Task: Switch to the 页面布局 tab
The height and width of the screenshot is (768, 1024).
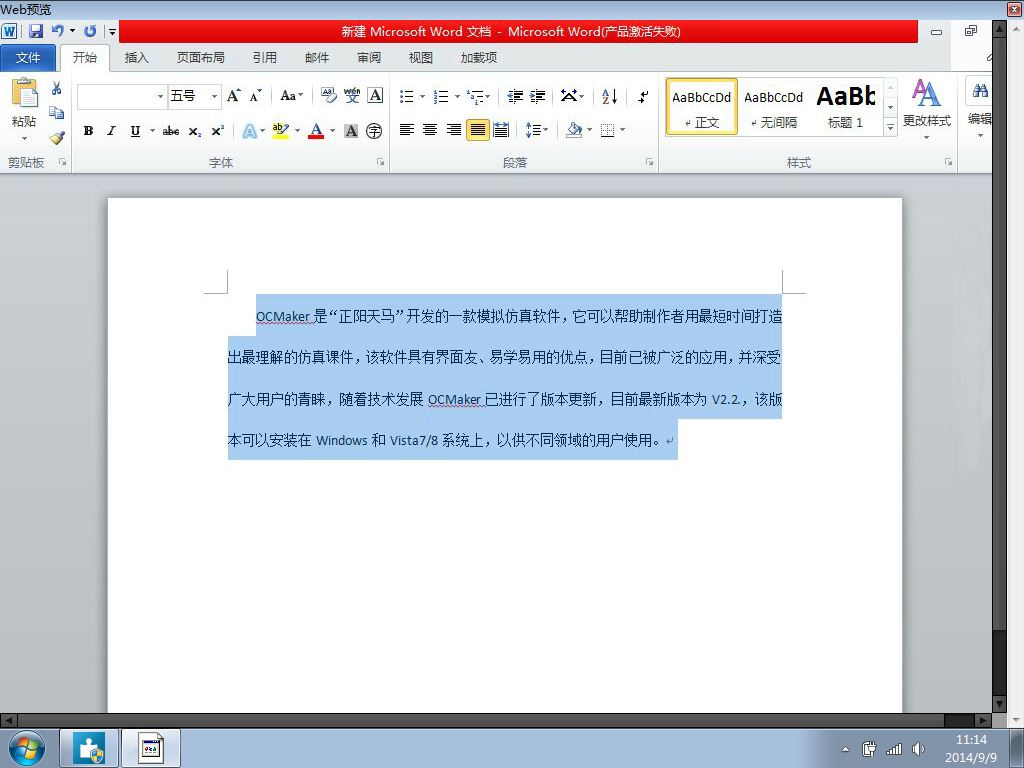Action: click(200, 57)
